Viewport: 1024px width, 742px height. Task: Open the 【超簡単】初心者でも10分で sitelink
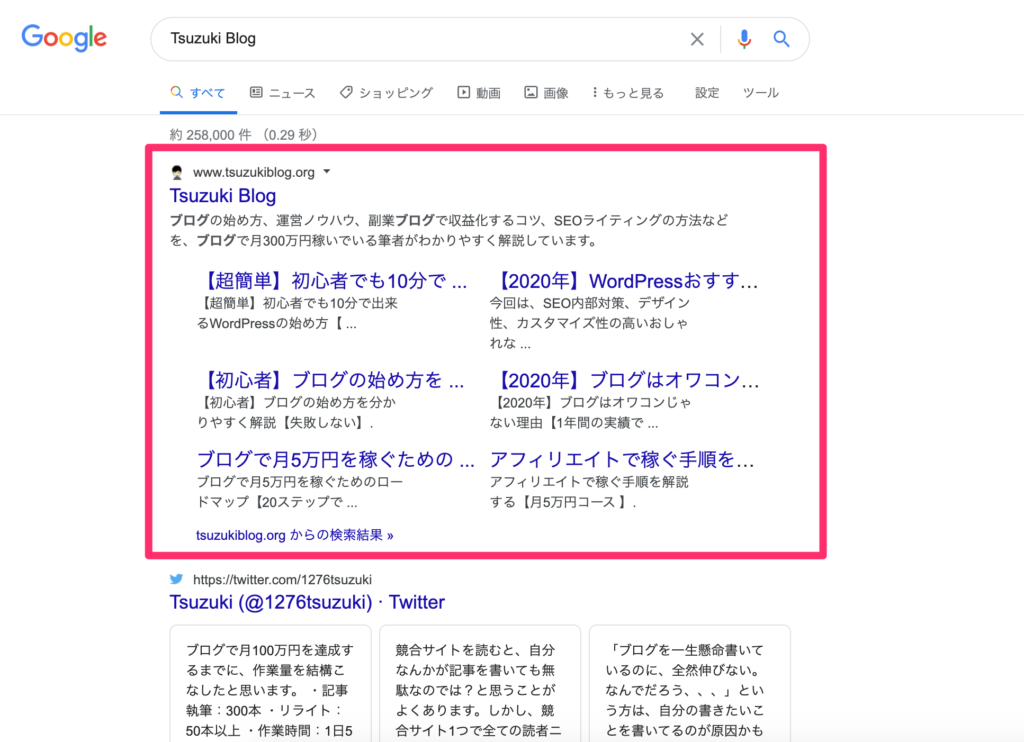pos(332,281)
